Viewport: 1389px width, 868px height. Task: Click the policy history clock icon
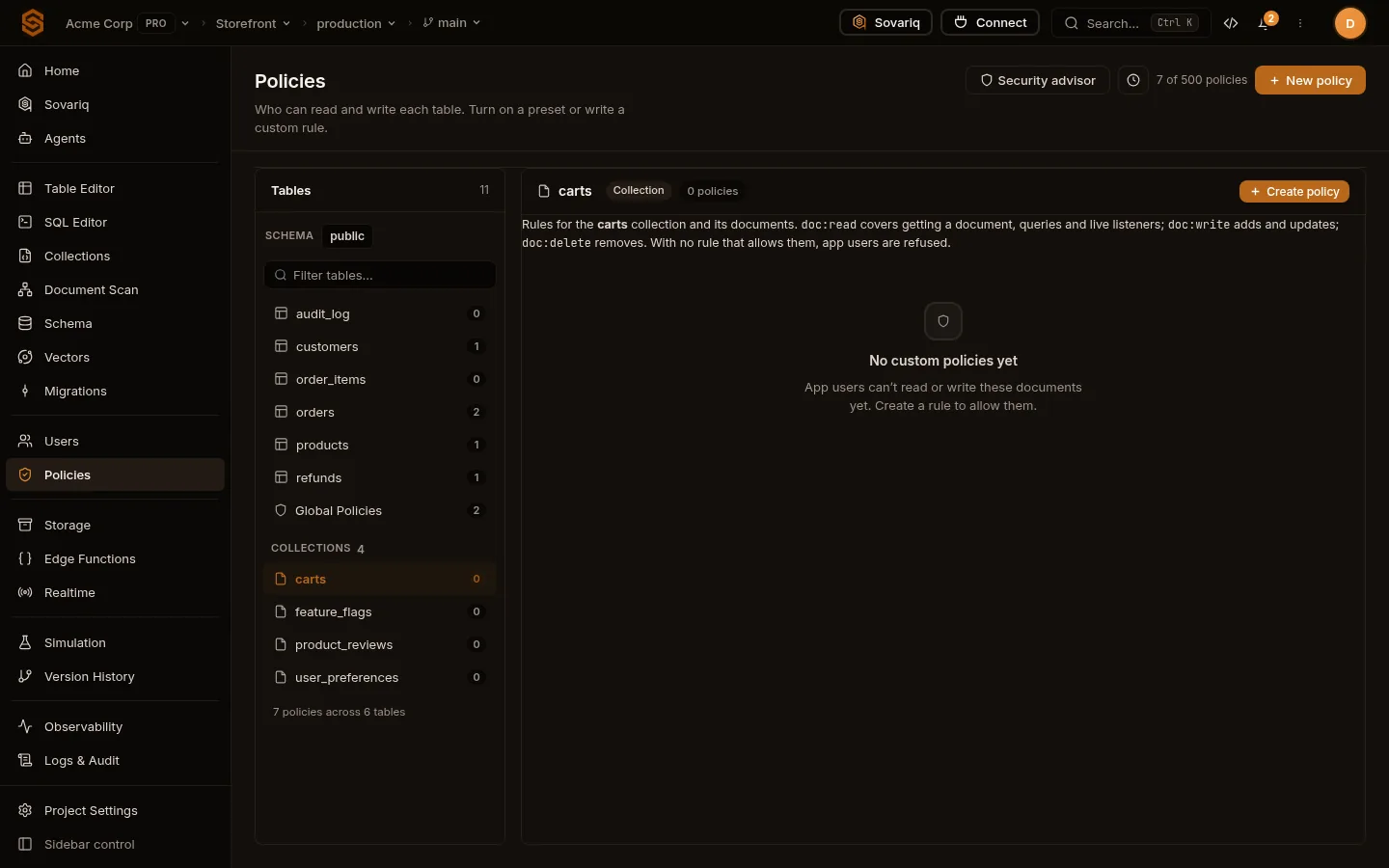(1133, 80)
